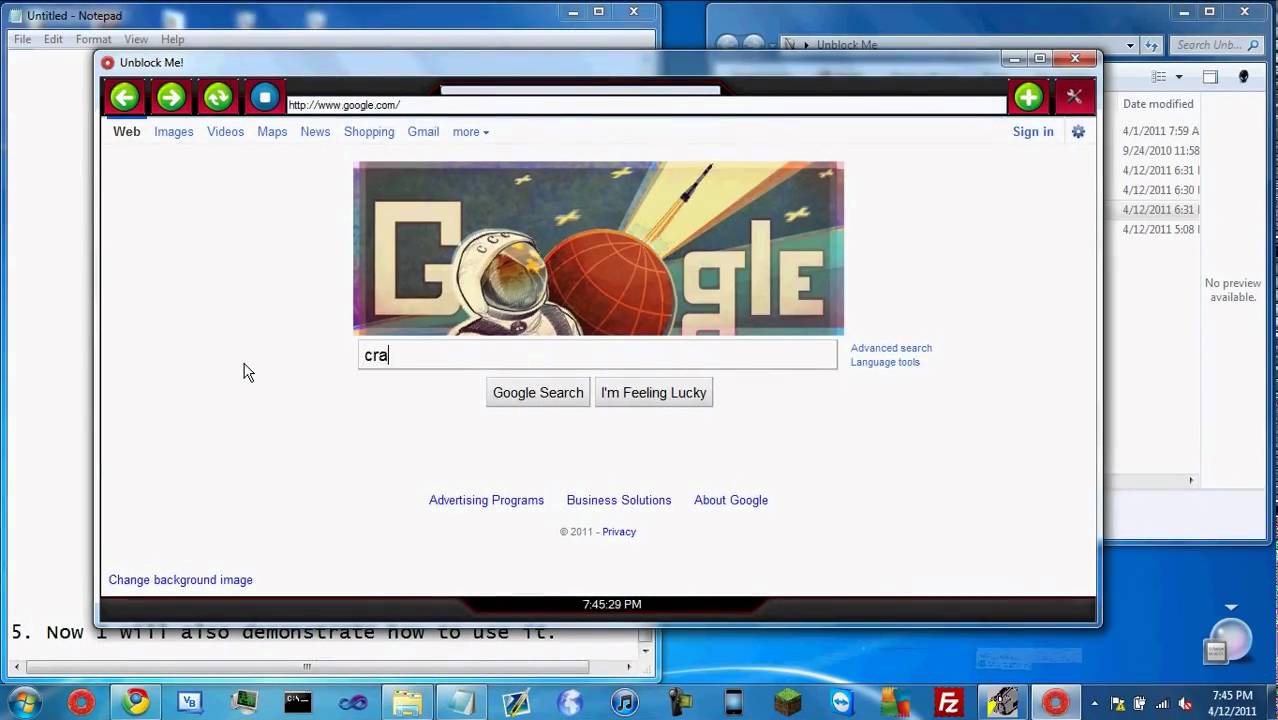Open the View menu in Notepad
This screenshot has width=1278, height=720.
[136, 39]
